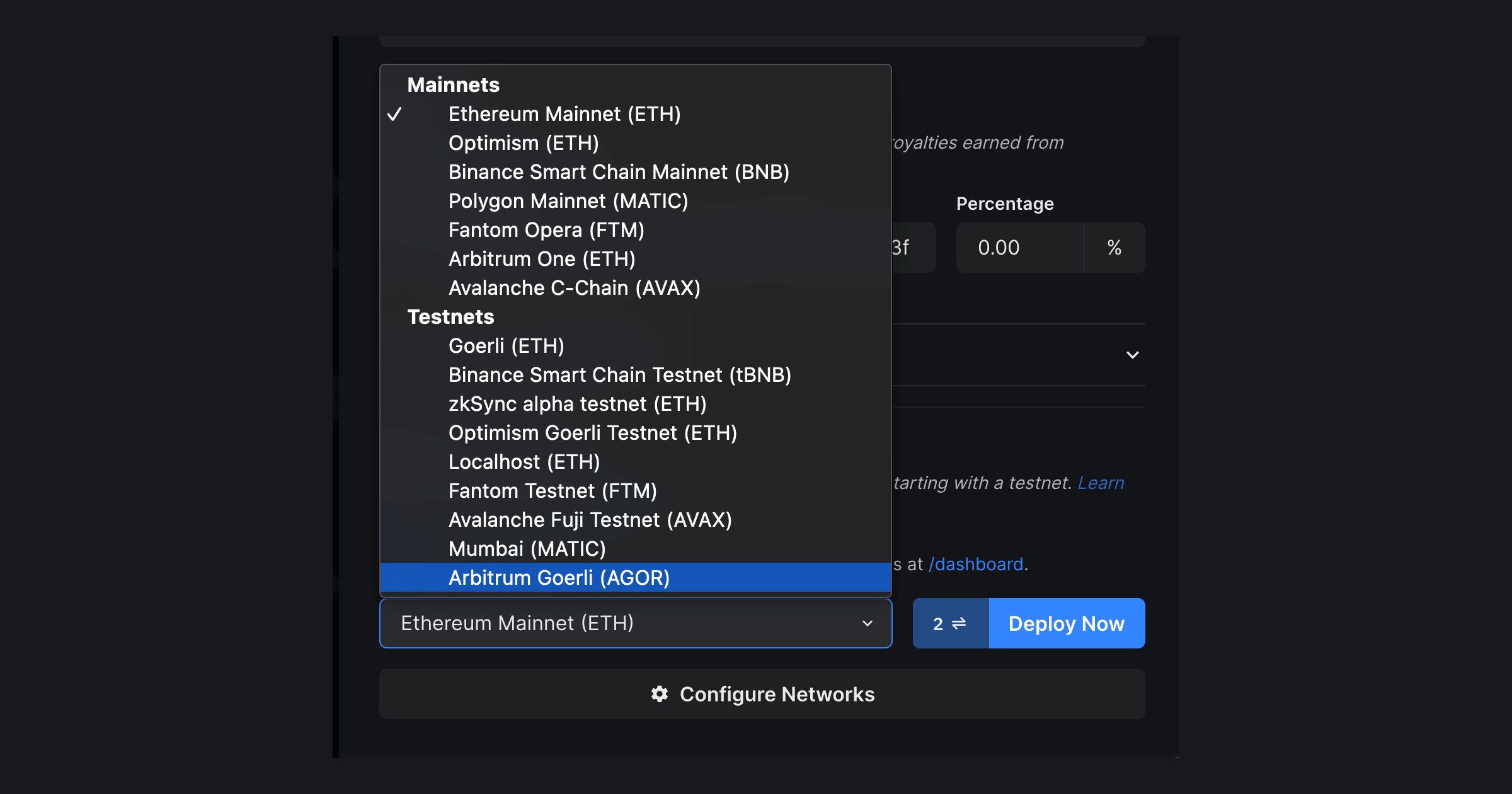Click the chevron inside the network select box

click(868, 623)
